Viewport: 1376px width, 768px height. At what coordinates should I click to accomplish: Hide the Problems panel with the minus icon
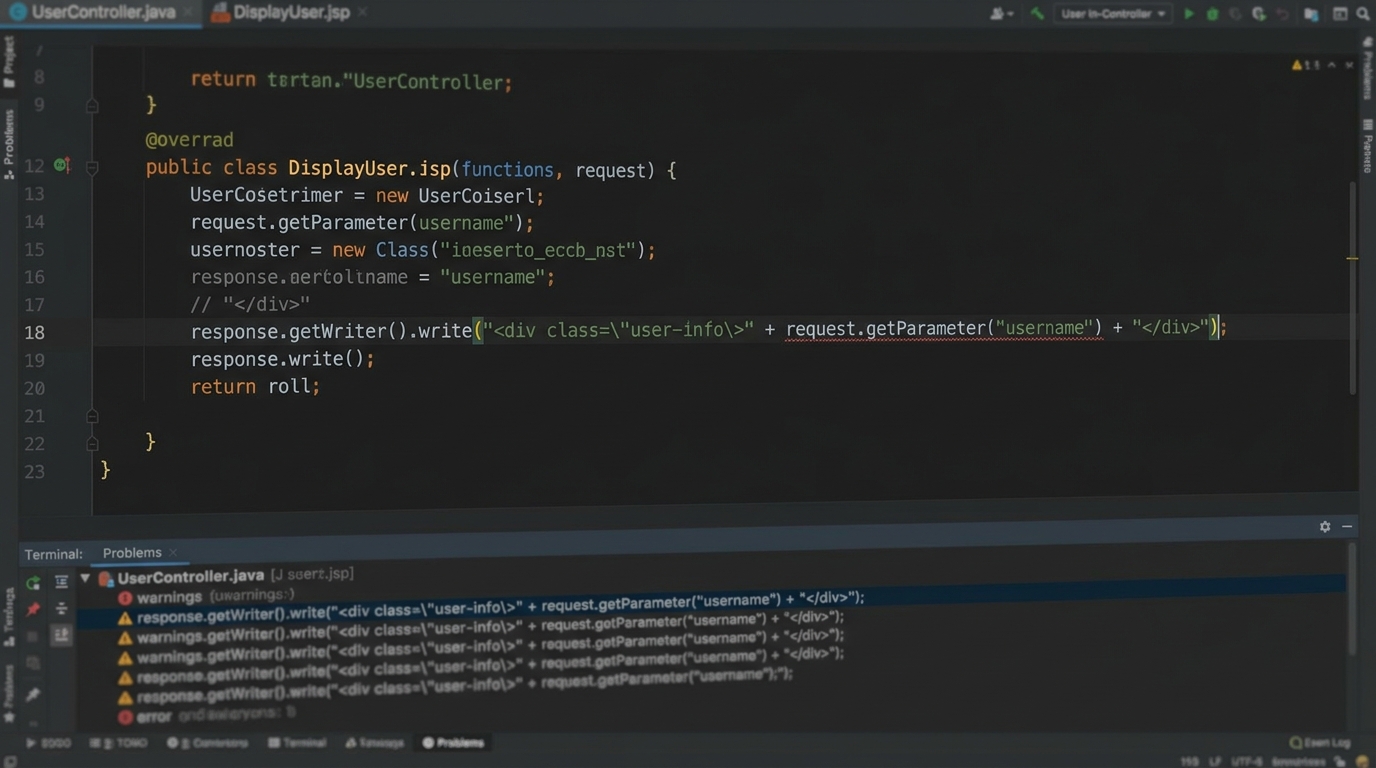pyautogui.click(x=1347, y=526)
